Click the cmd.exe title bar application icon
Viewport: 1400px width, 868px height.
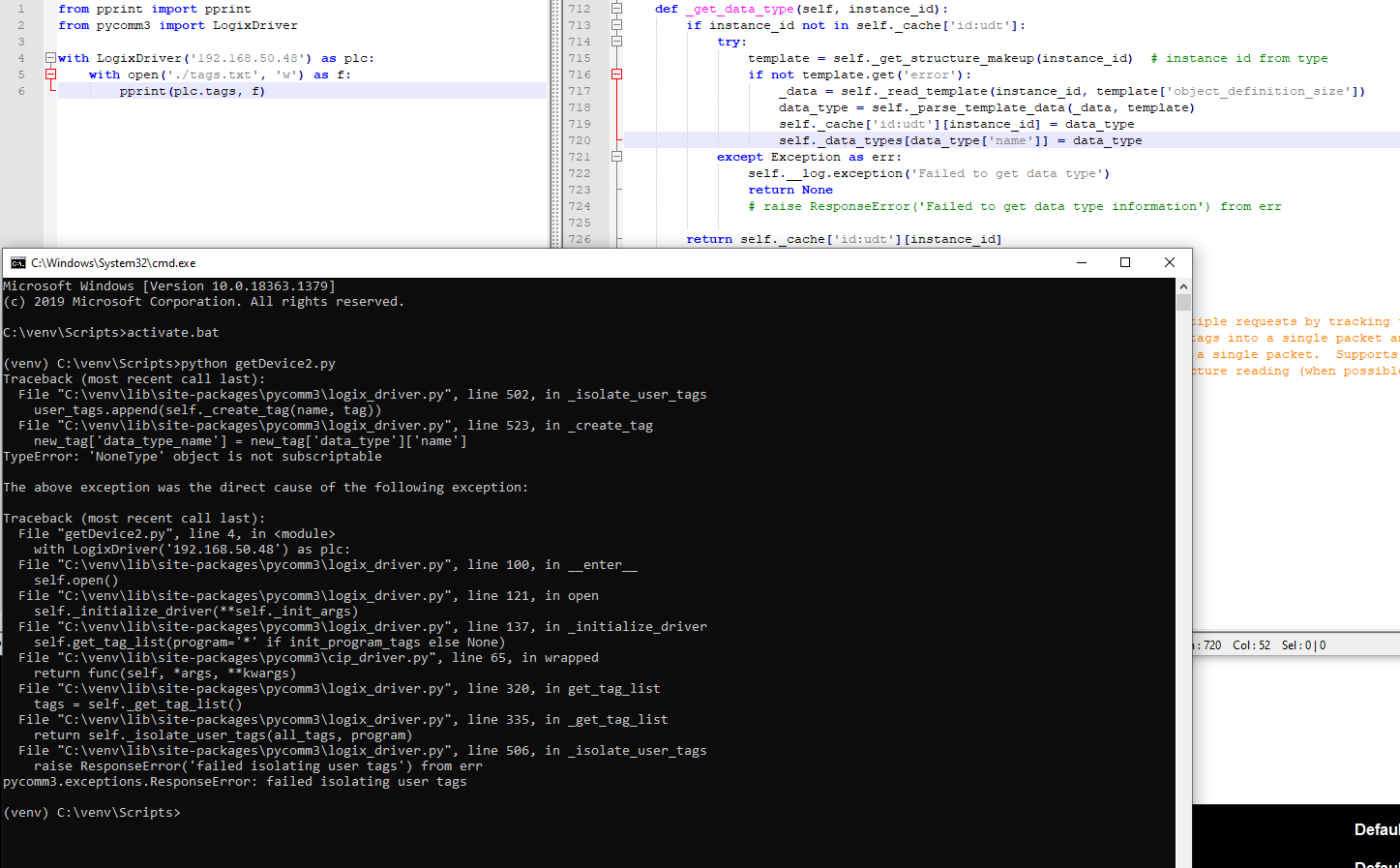pos(16,262)
